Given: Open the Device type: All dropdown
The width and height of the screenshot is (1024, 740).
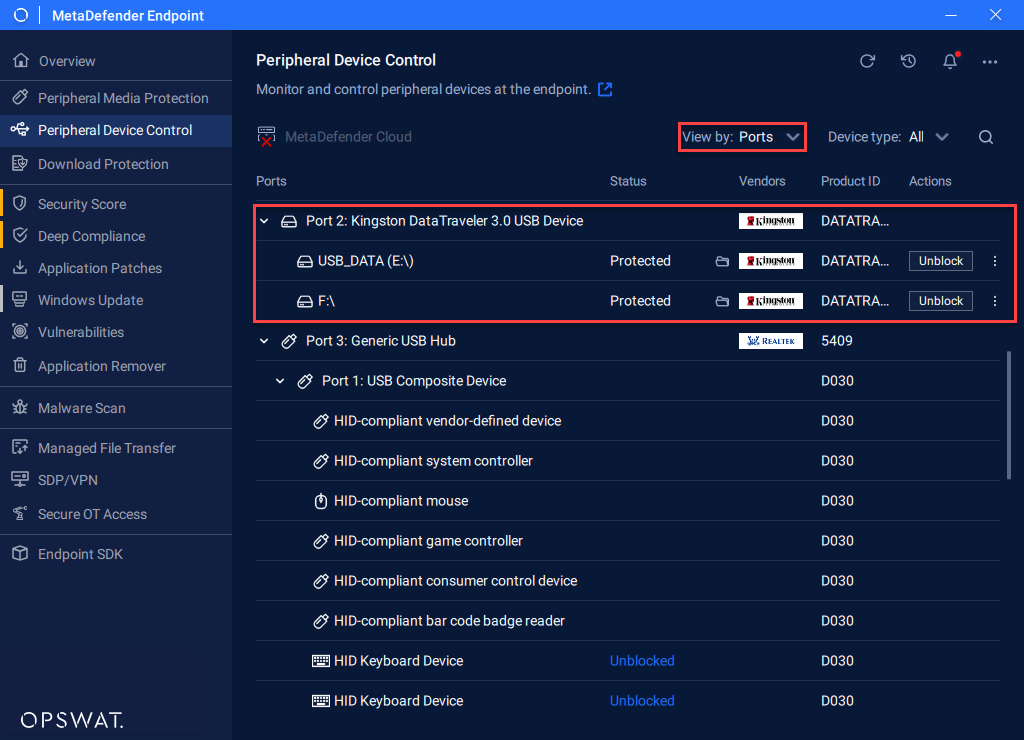Looking at the screenshot, I should click(888, 137).
